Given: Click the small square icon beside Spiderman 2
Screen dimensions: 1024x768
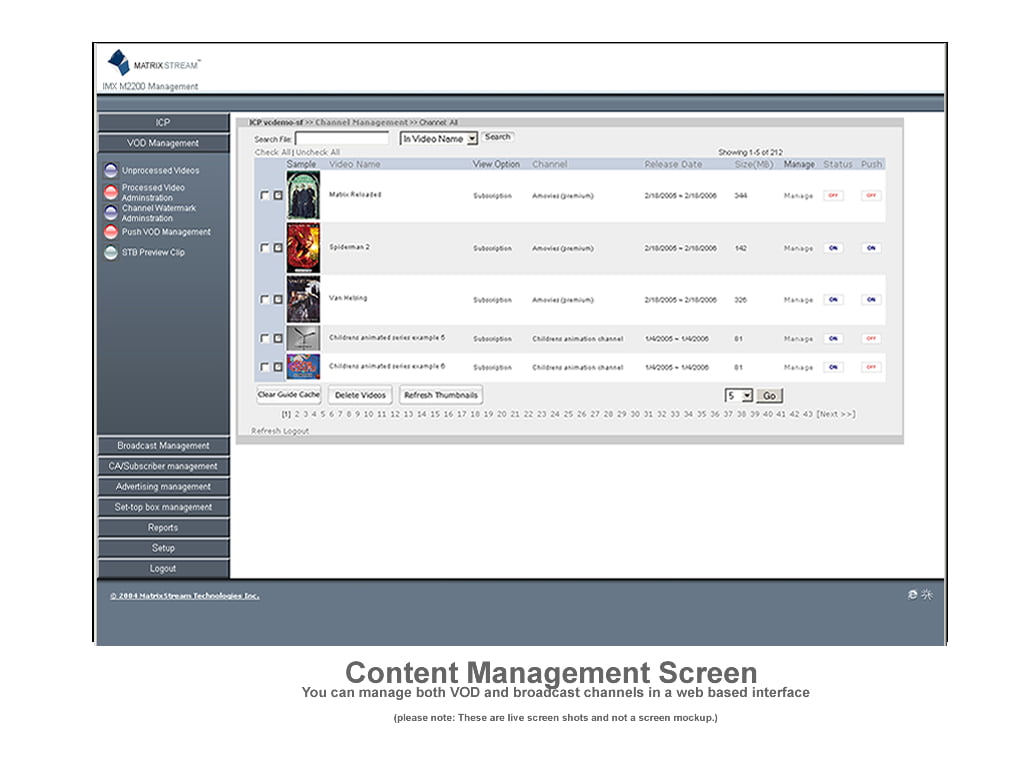Looking at the screenshot, I should pyautogui.click(x=278, y=248).
